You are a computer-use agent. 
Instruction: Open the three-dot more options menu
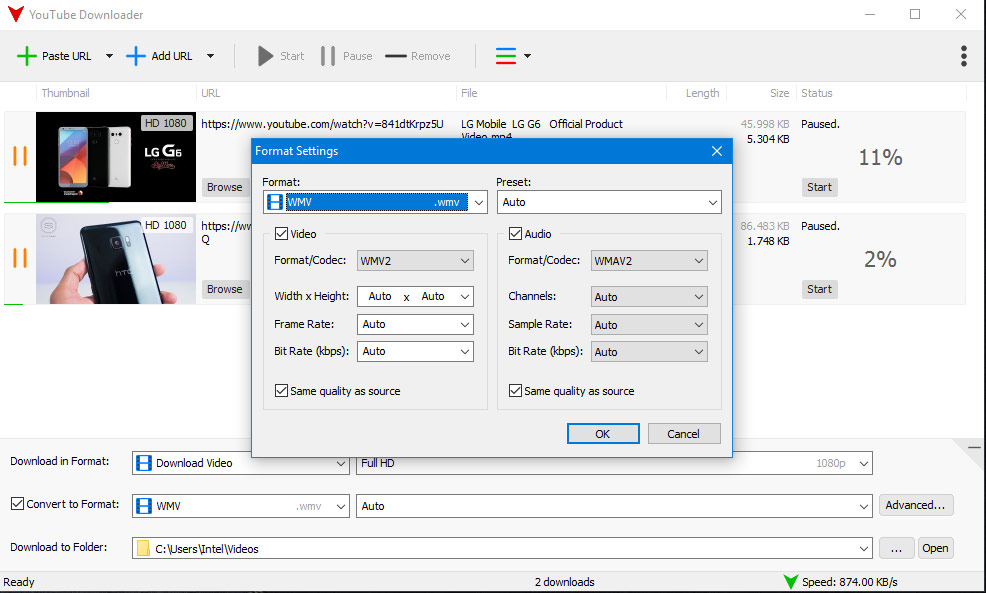[x=963, y=56]
